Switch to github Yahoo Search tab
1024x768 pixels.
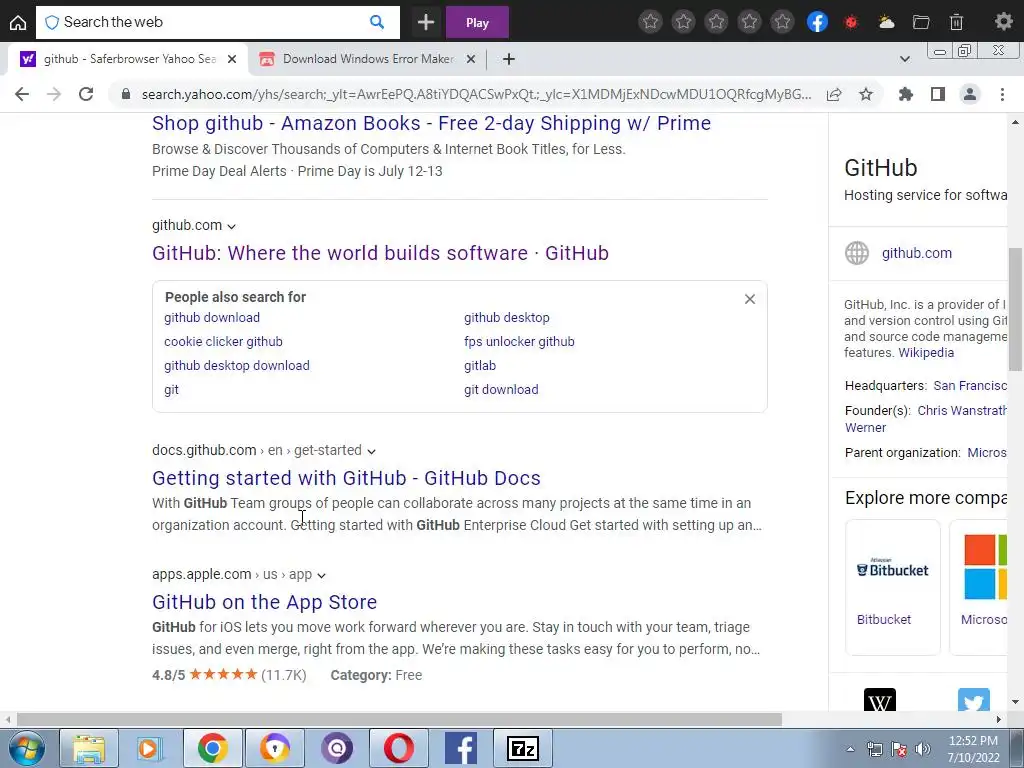[x=129, y=59]
